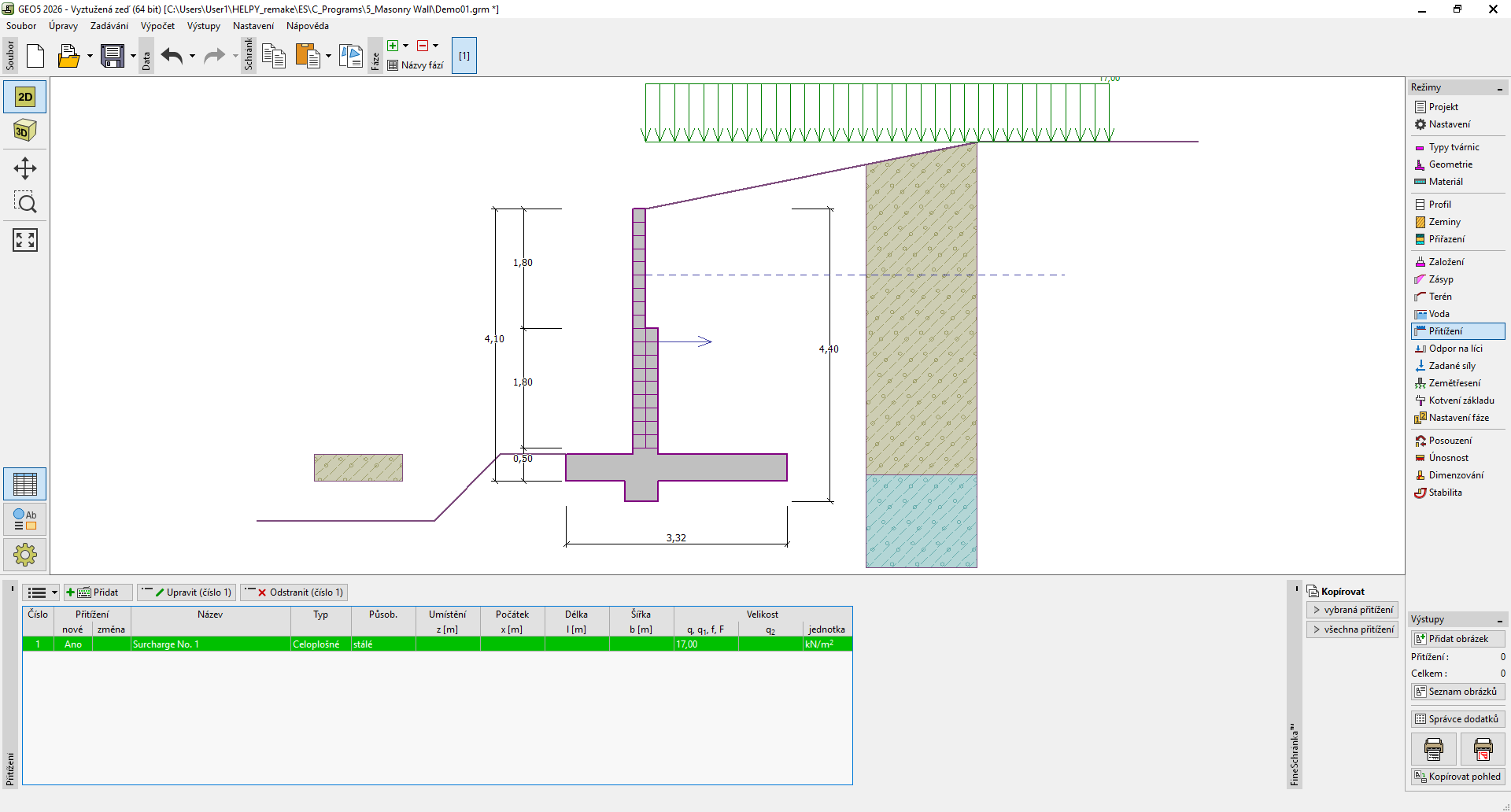Click Odstranit (číslo 1) button
1511x812 pixels.
click(x=294, y=592)
